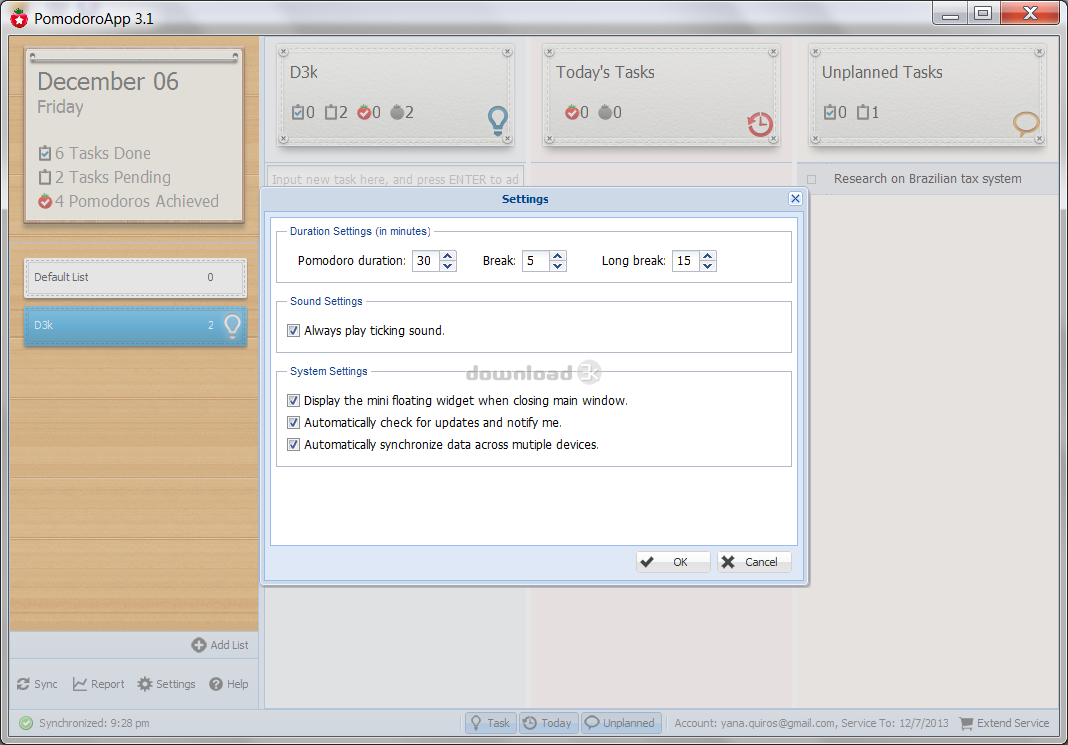Uncheck Display the mini floating widget option

click(x=294, y=400)
